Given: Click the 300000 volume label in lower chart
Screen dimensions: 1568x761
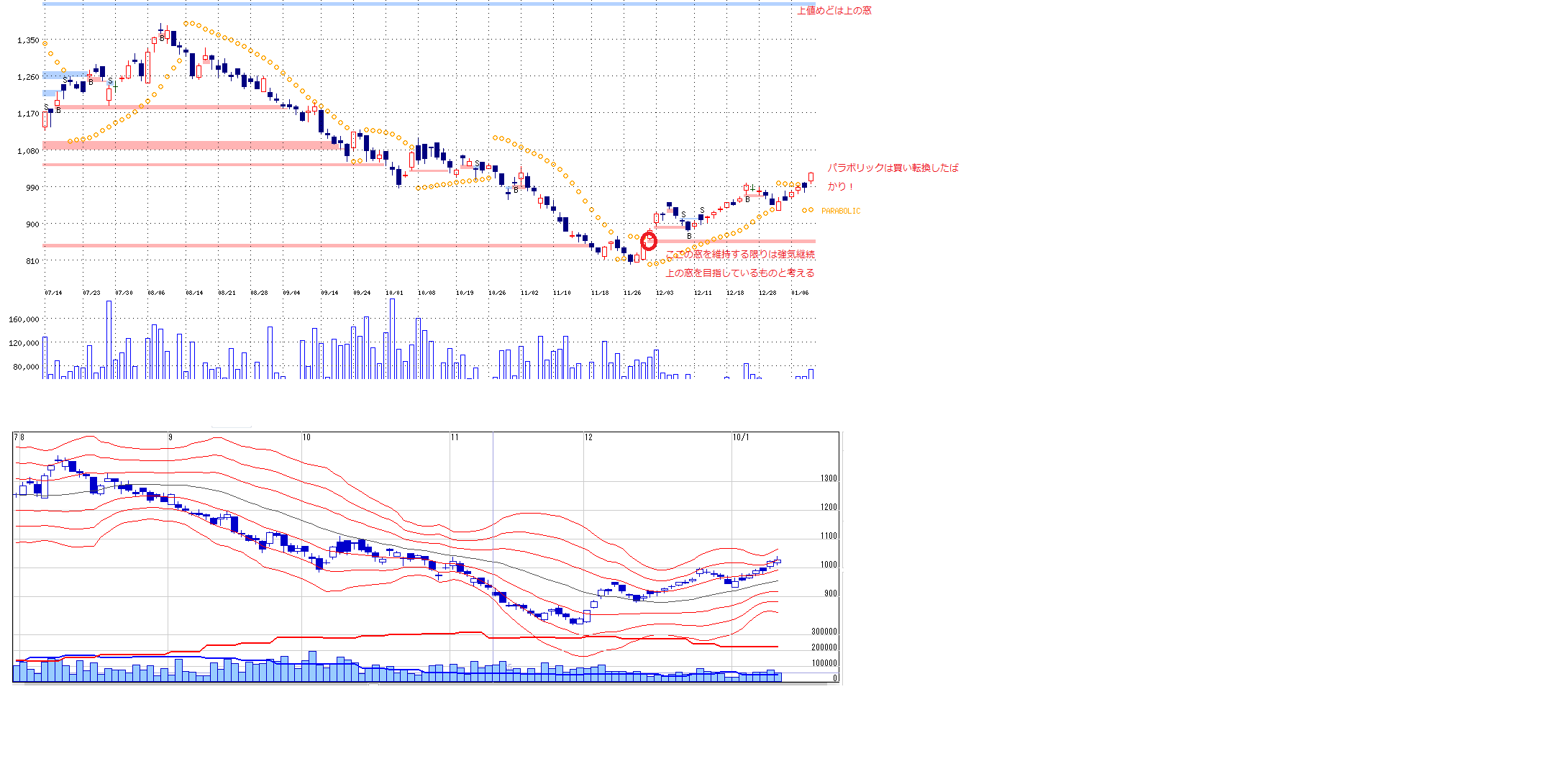Looking at the screenshot, I should [x=824, y=632].
